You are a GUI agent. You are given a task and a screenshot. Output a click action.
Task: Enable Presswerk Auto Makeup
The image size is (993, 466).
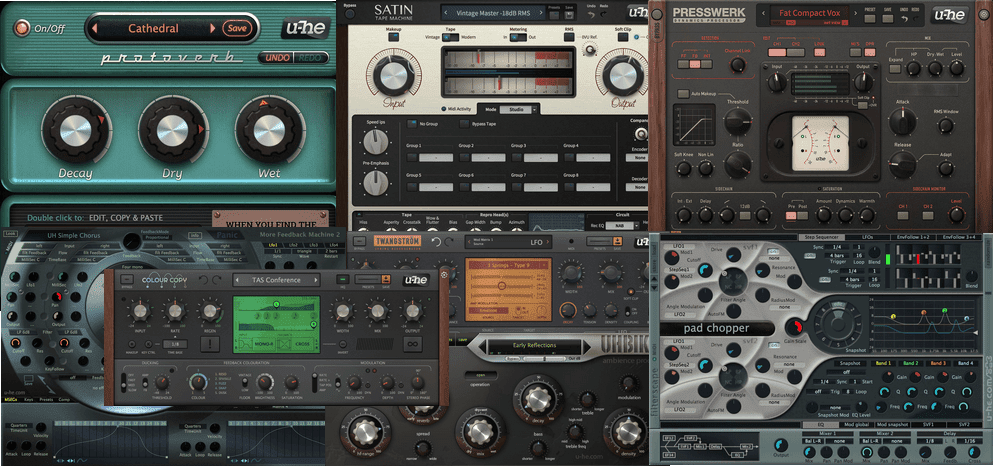click(x=683, y=94)
